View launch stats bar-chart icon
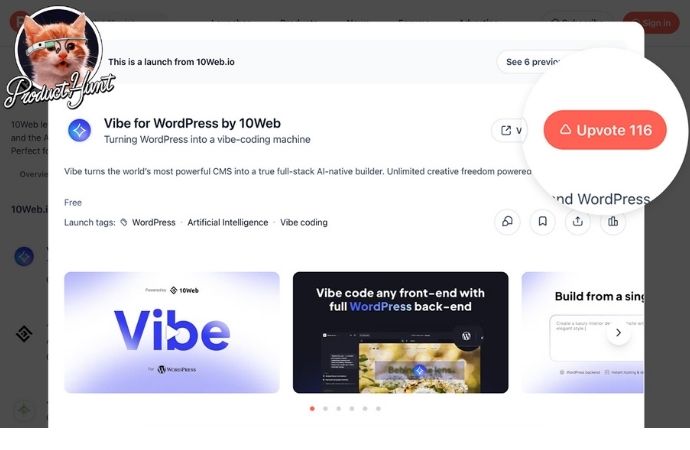 click(x=613, y=221)
